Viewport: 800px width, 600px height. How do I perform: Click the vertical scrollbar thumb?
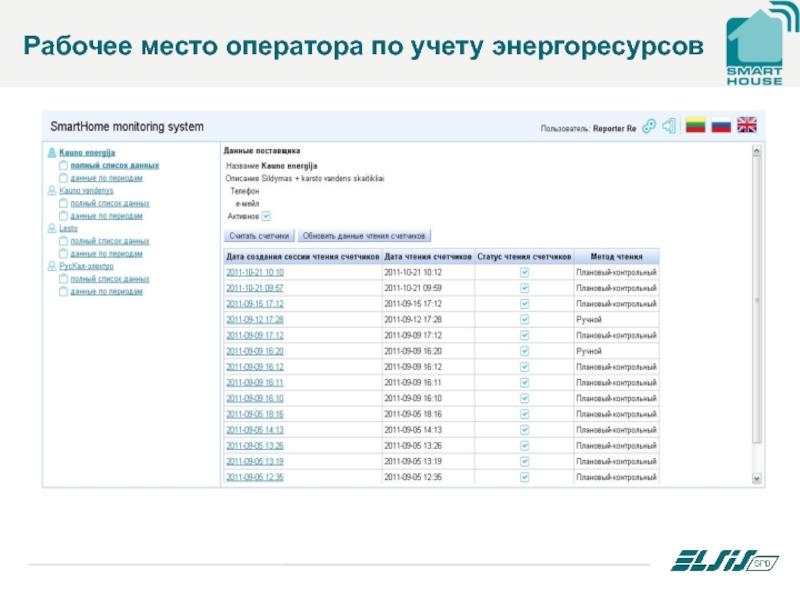tap(757, 301)
